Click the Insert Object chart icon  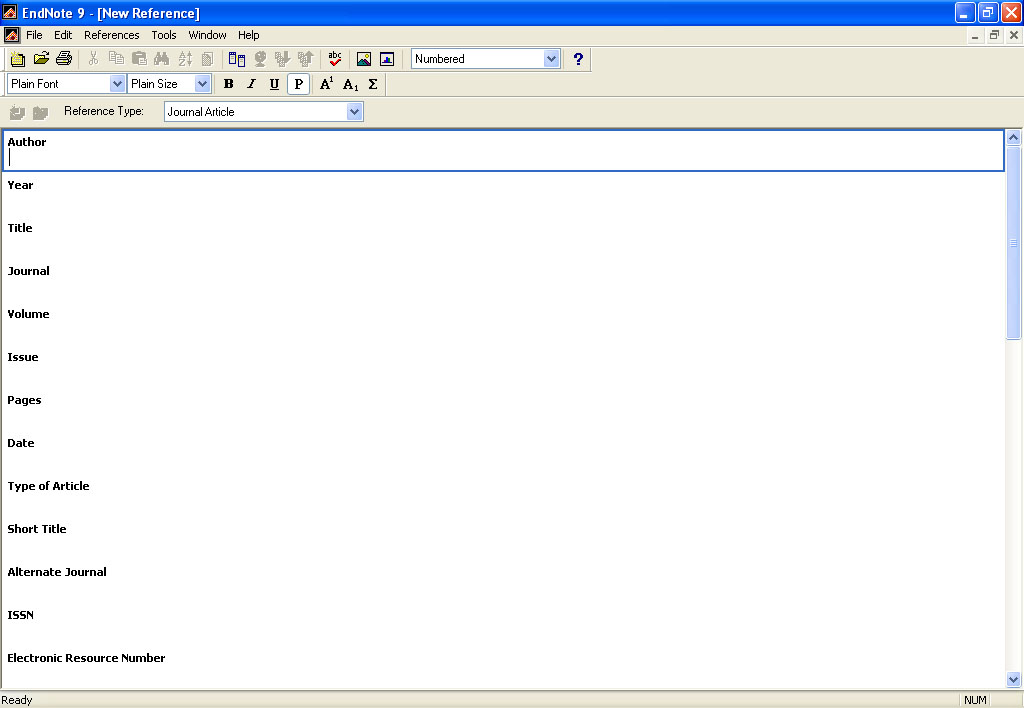point(387,59)
